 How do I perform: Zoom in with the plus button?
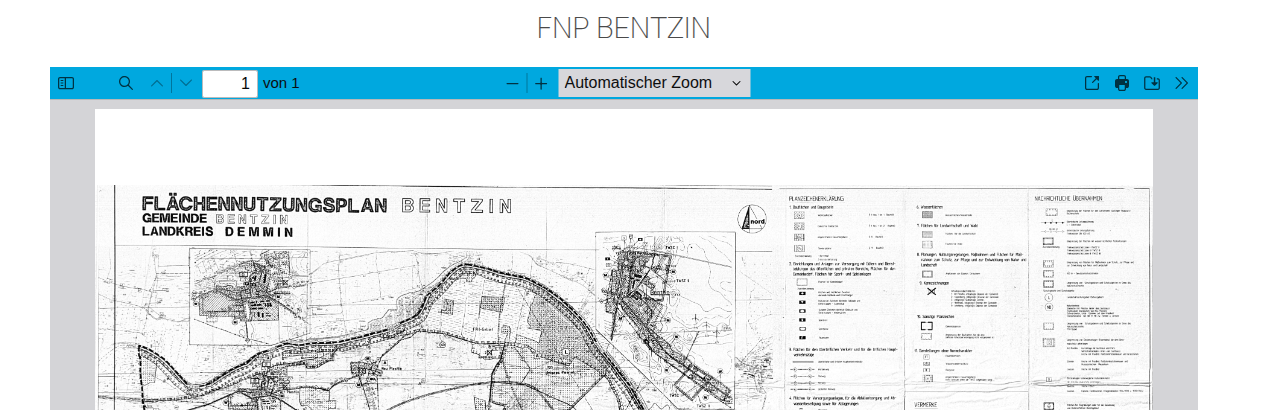541,83
